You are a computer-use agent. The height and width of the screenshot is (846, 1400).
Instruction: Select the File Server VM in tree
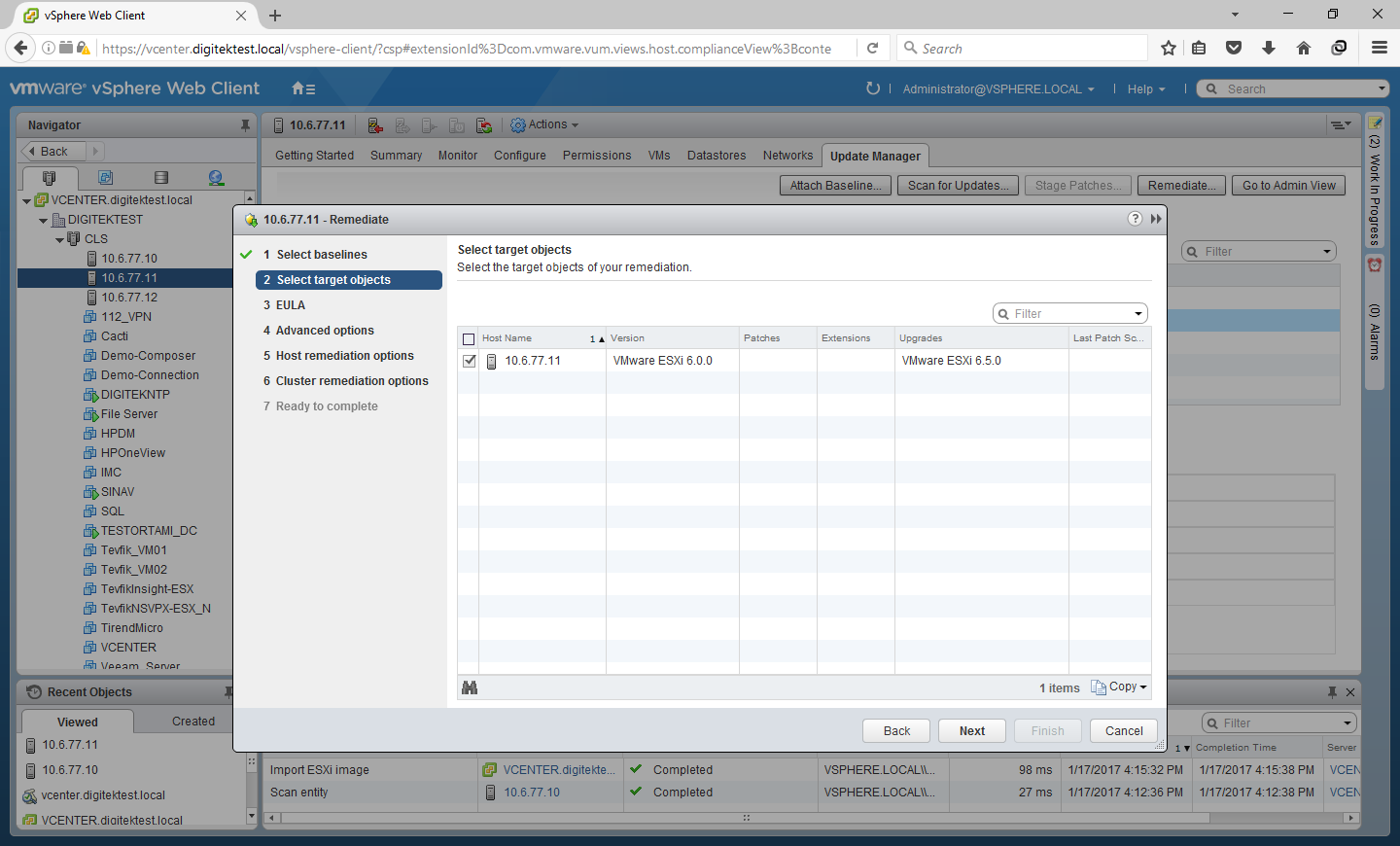point(128,414)
